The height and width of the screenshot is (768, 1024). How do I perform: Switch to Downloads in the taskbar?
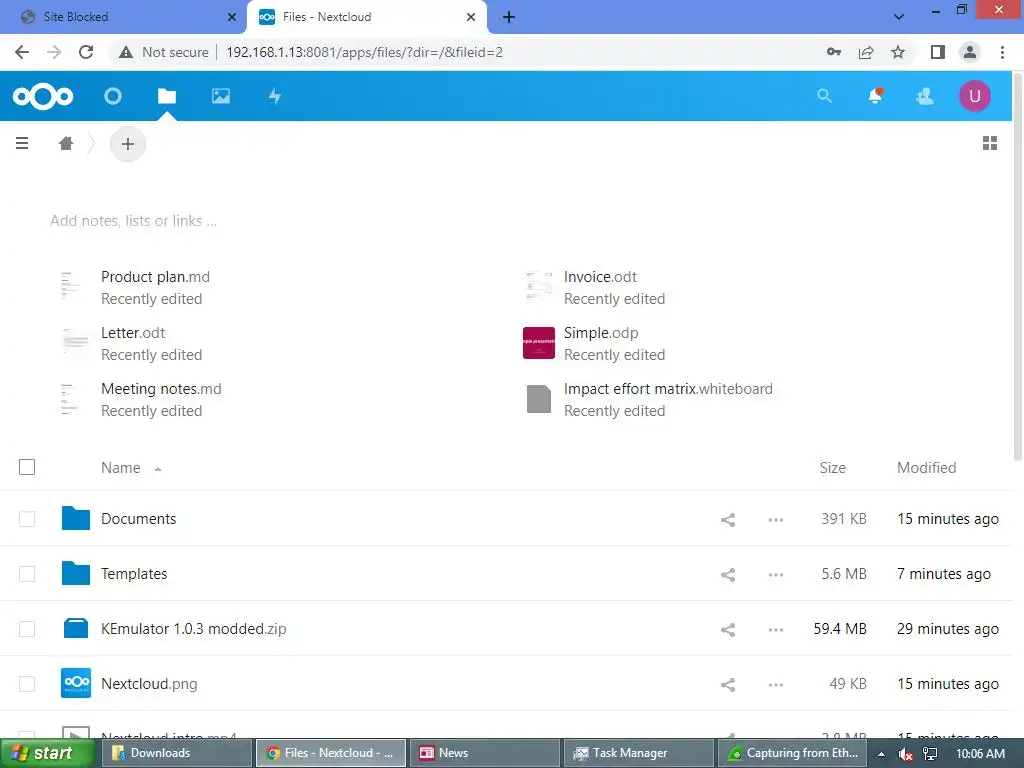(x=176, y=753)
